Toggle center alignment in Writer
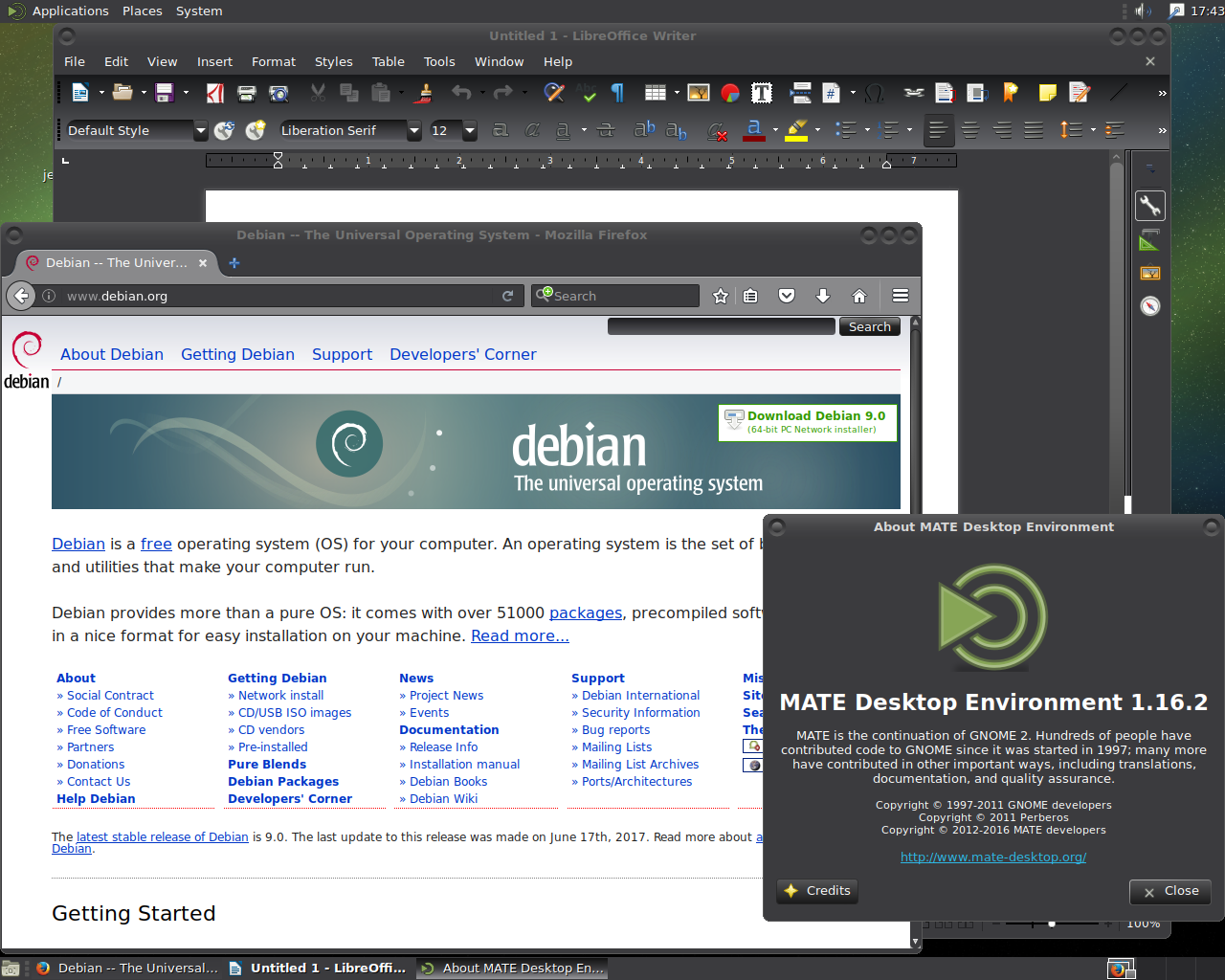This screenshot has width=1225, height=980. [970, 130]
